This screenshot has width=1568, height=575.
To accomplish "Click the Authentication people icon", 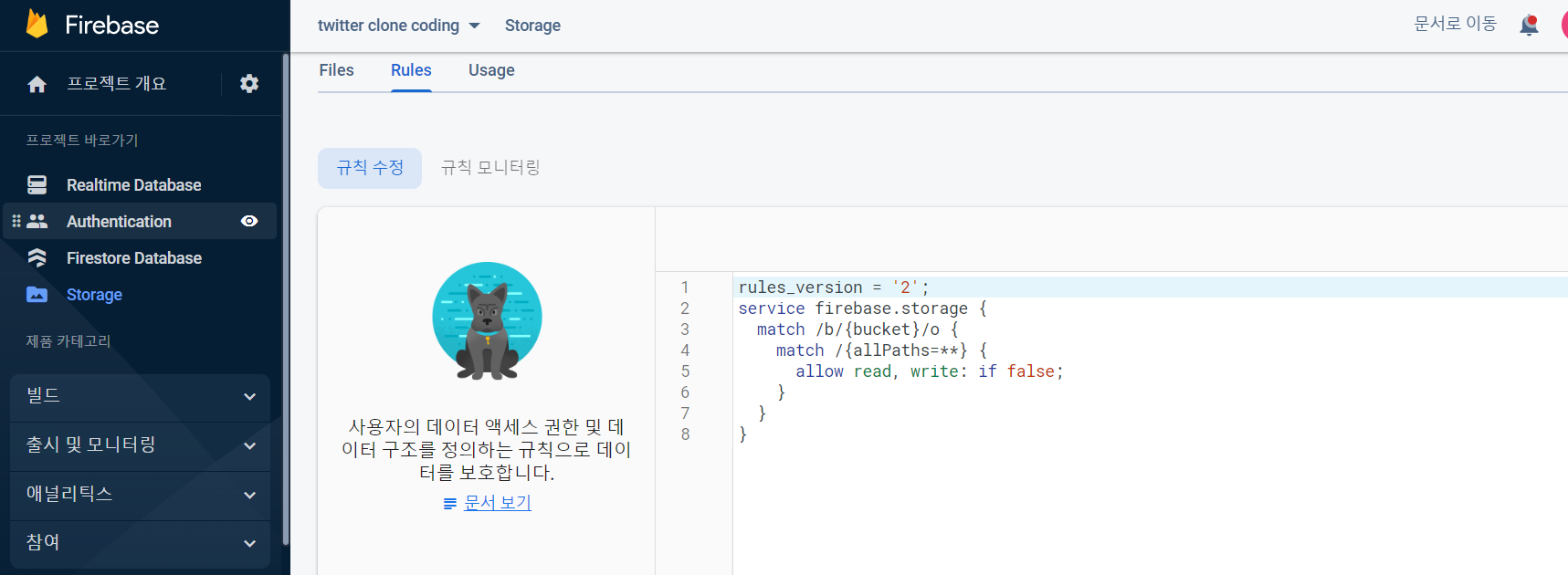I will 37,222.
